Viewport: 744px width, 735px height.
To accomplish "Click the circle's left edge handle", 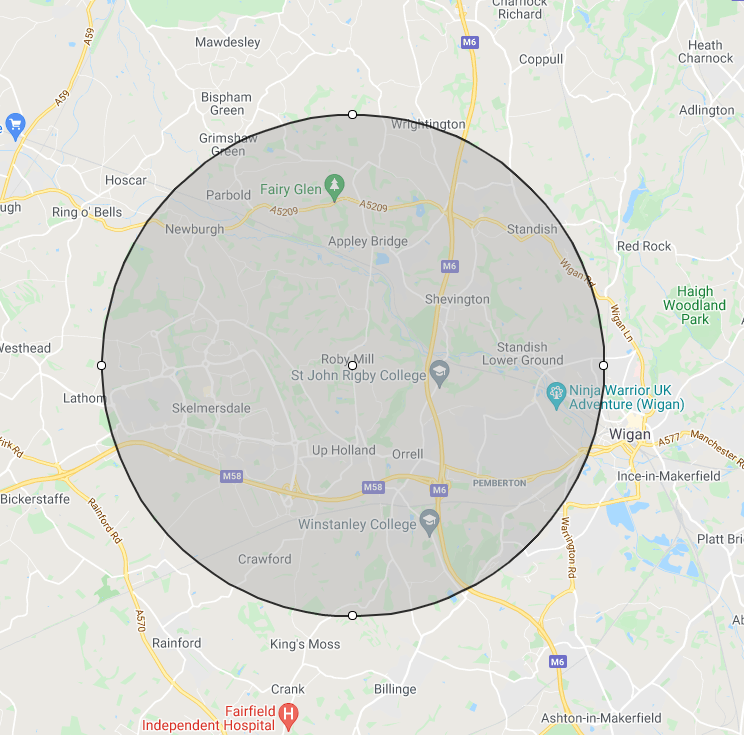I will (x=101, y=365).
